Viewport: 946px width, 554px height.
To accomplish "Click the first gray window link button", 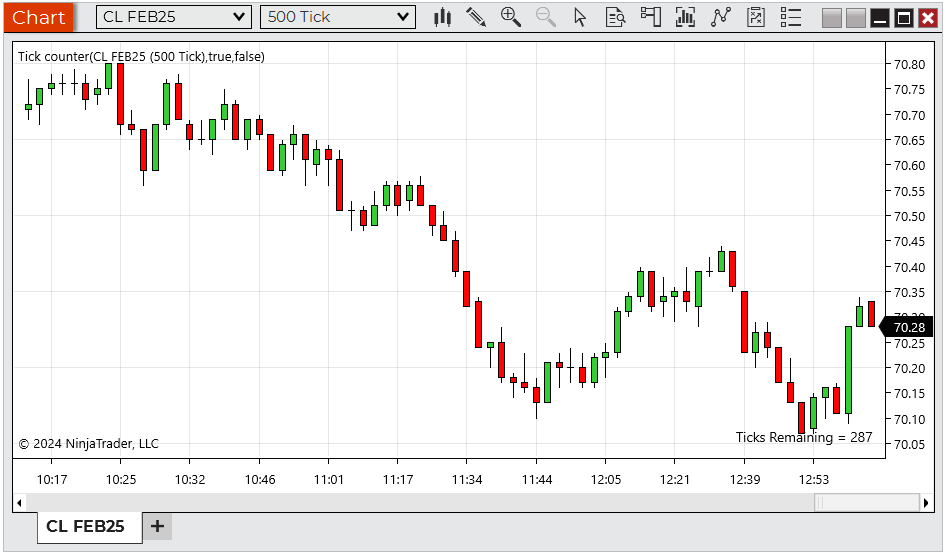I will [x=831, y=18].
